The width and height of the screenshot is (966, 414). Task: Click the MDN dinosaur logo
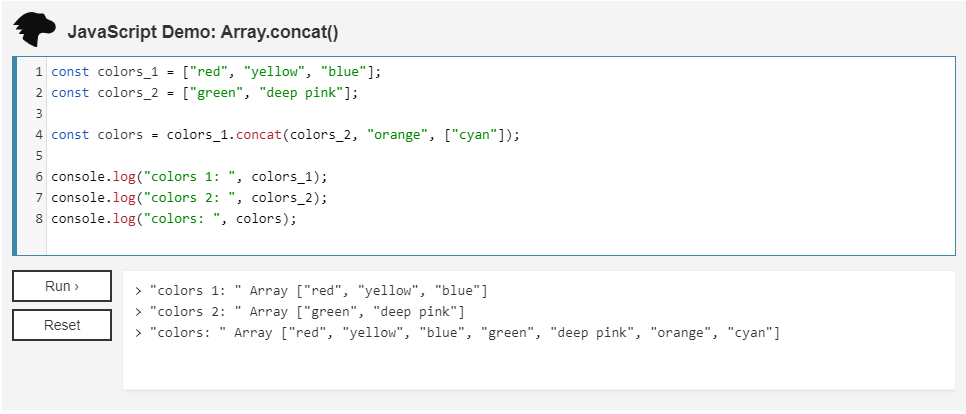pos(35,30)
